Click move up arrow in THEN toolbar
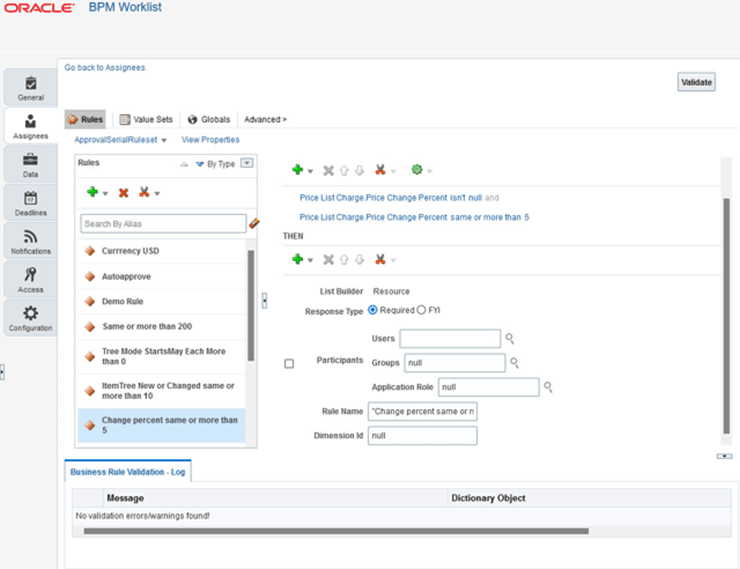This screenshot has width=740, height=569. coord(344,259)
